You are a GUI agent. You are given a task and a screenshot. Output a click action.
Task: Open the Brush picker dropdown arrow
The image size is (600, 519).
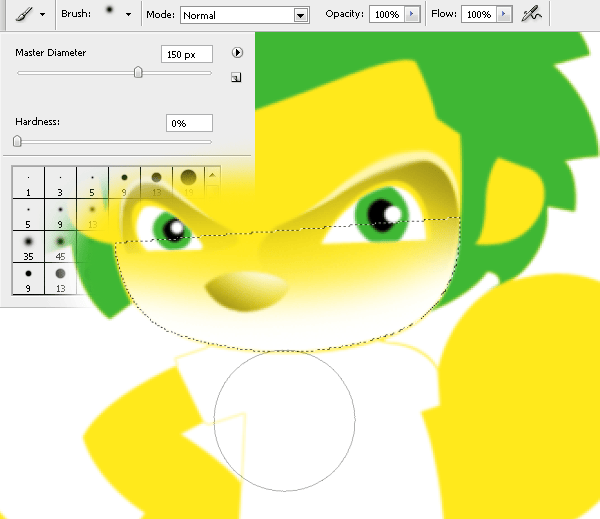click(128, 16)
